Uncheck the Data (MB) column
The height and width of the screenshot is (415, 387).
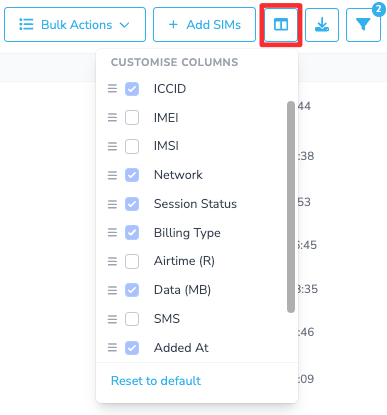tap(132, 290)
